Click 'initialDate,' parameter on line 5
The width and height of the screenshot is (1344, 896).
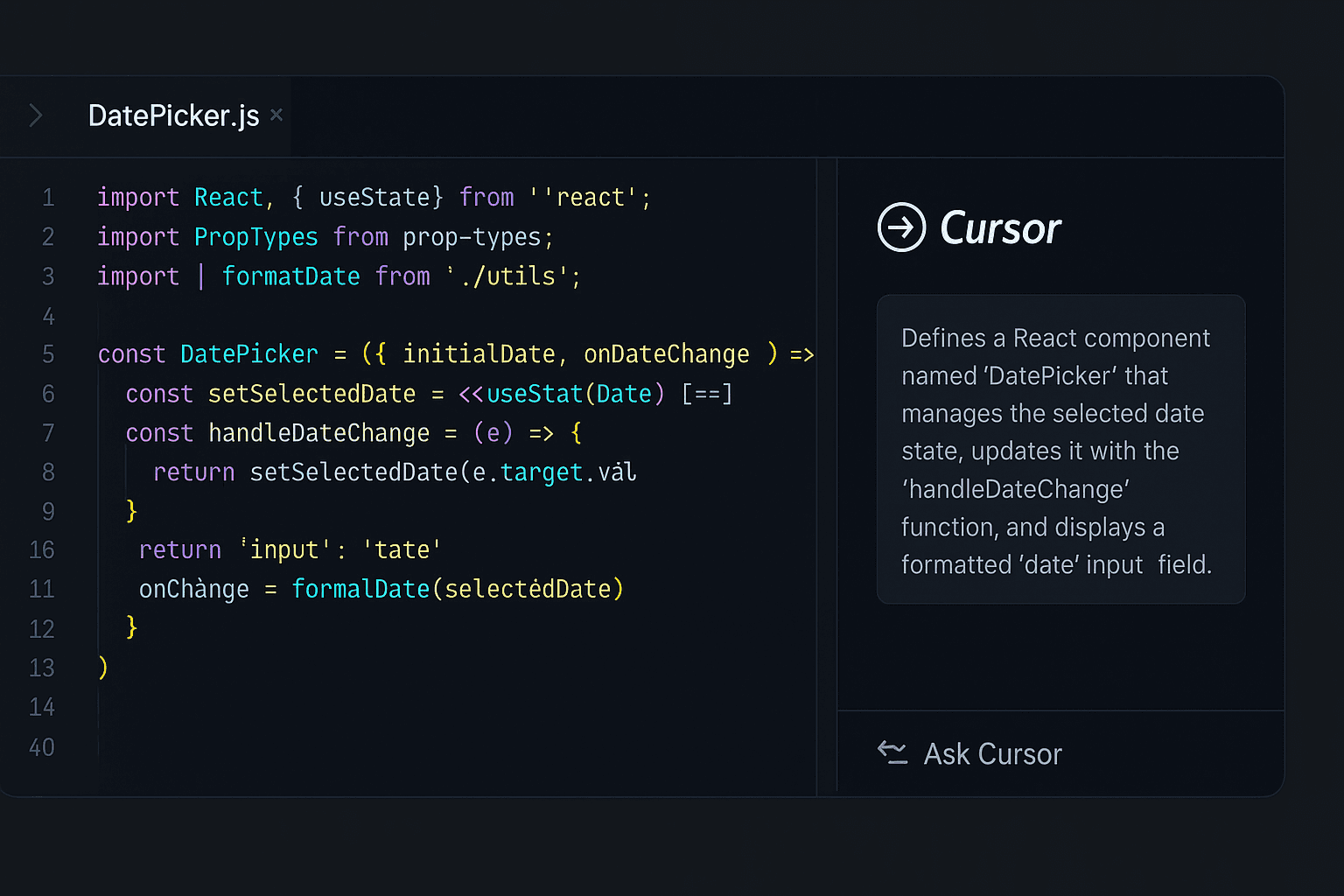[486, 354]
